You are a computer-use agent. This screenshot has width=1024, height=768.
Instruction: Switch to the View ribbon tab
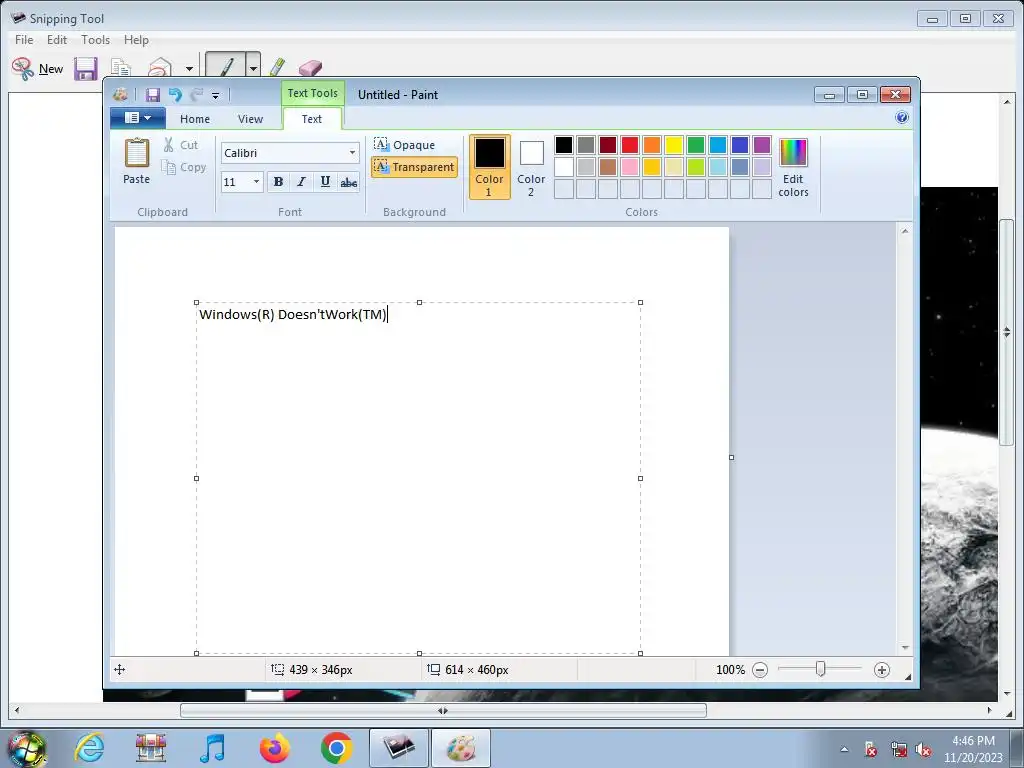(250, 119)
